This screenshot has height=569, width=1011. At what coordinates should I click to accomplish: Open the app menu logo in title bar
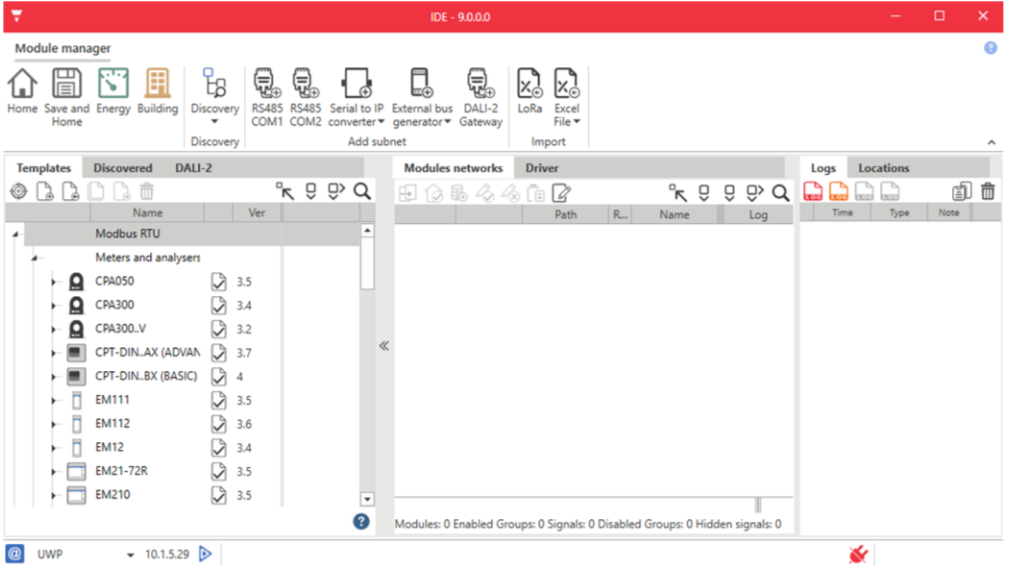point(17,16)
